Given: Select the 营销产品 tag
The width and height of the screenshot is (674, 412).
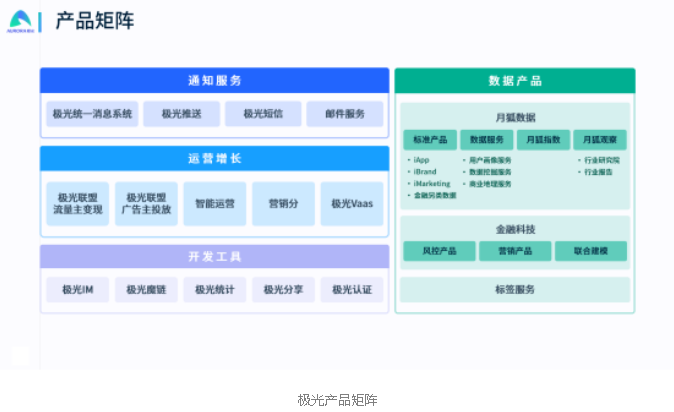Looking at the screenshot, I should (x=515, y=251).
